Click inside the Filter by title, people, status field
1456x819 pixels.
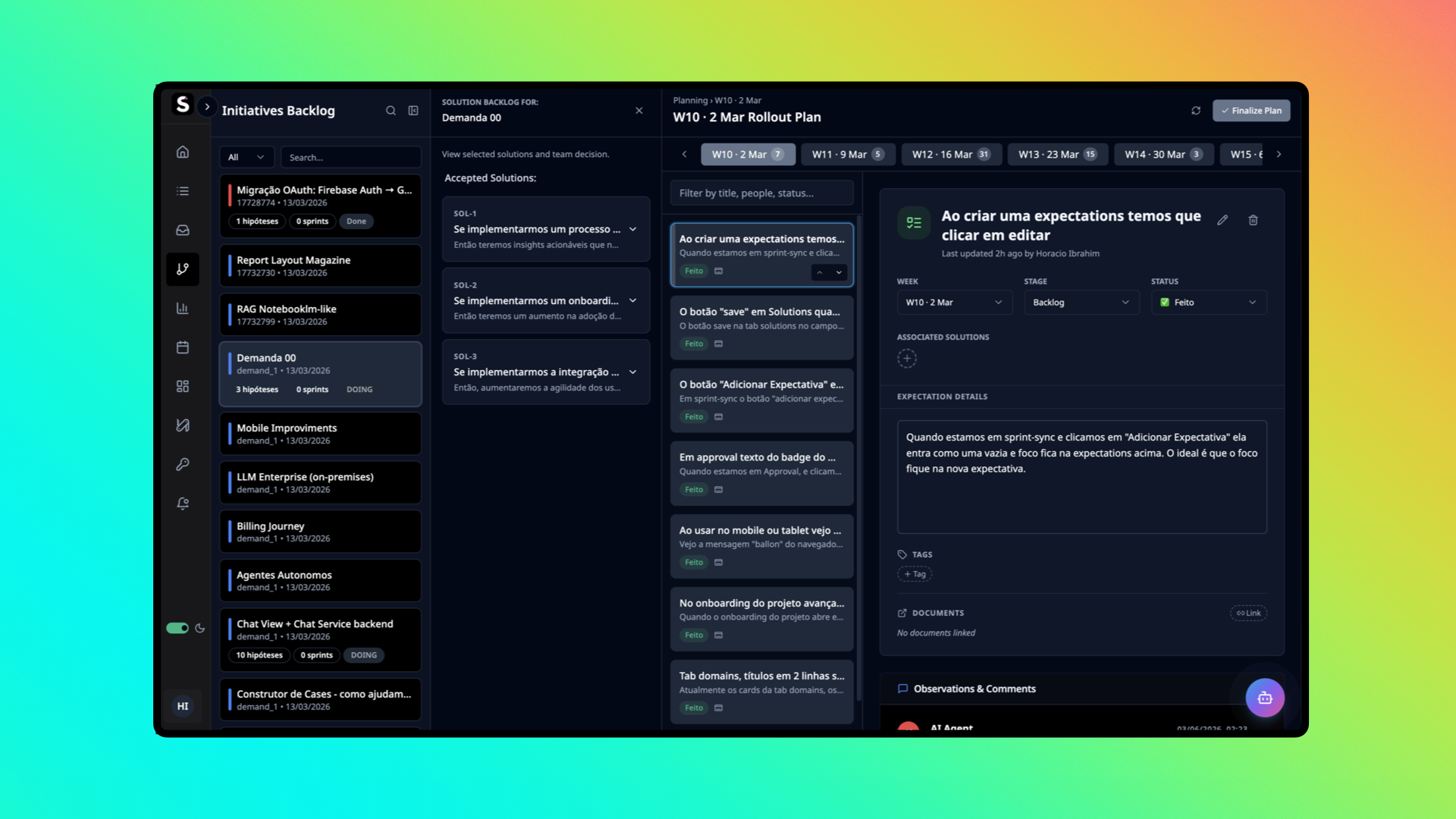[761, 193]
